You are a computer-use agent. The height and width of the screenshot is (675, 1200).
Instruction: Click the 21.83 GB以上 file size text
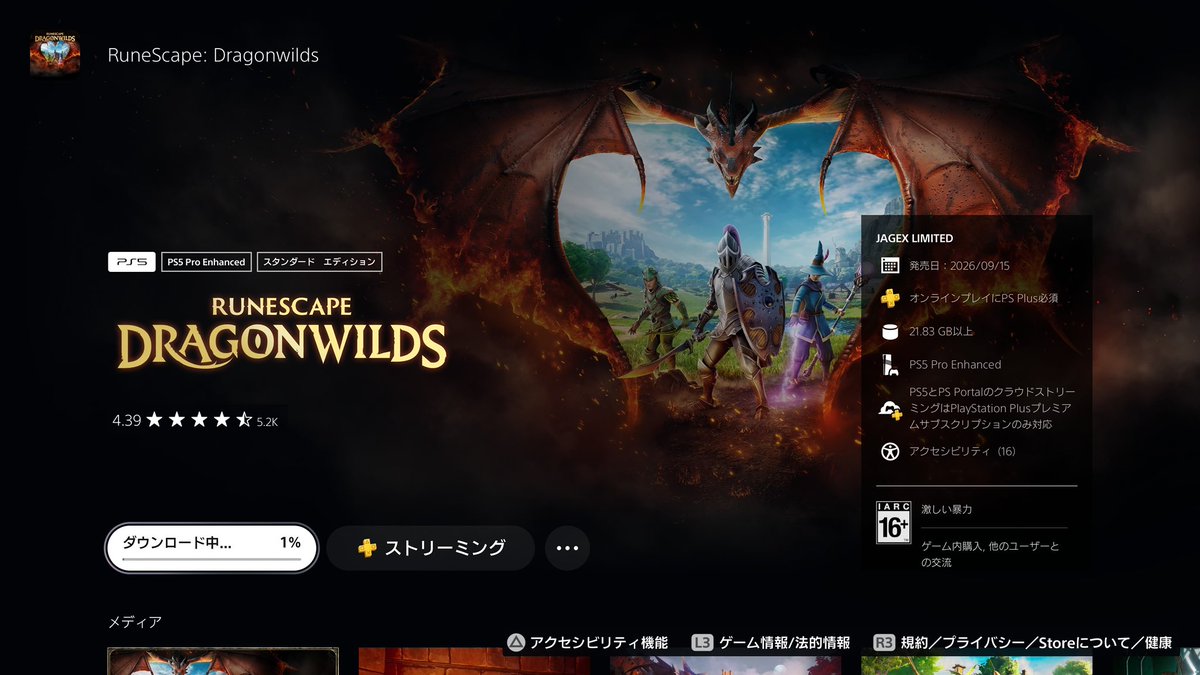point(941,331)
